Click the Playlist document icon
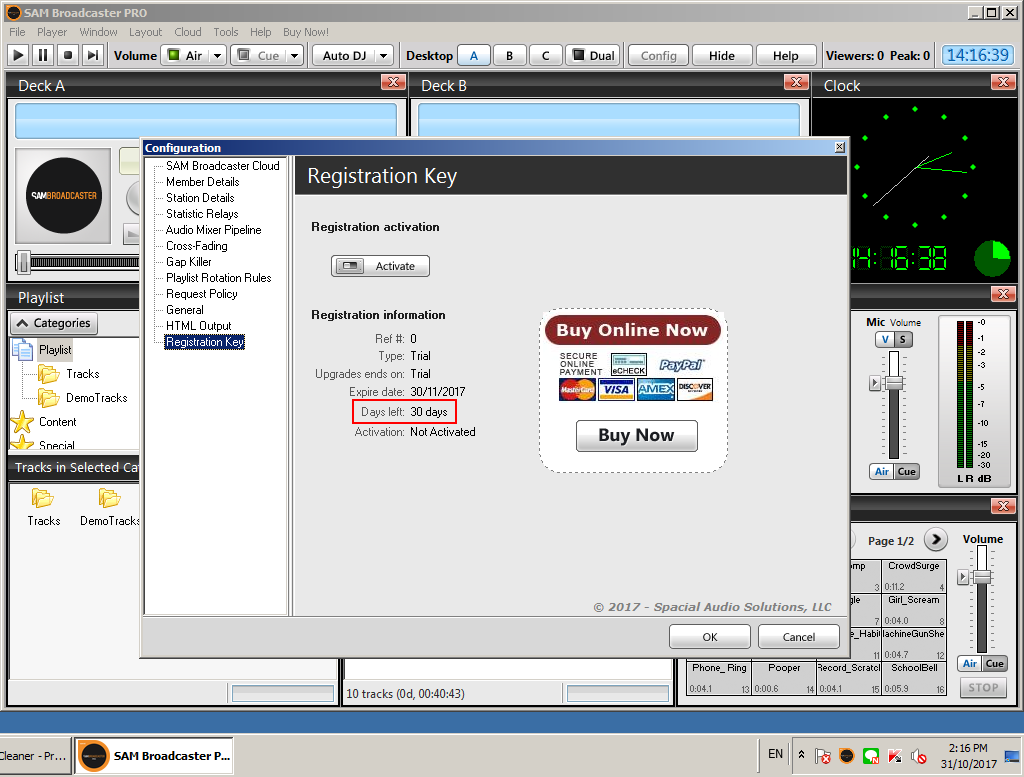 click(22, 350)
